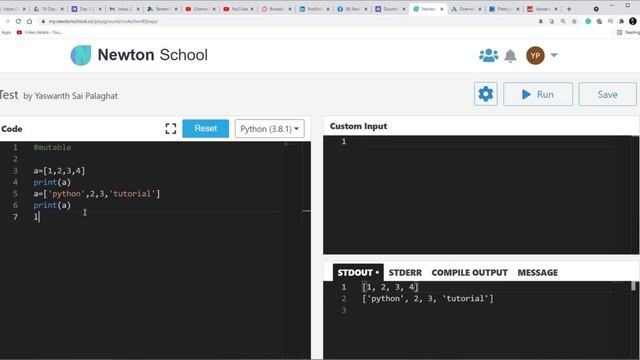Reset the code editor
The width and height of the screenshot is (640, 360).
pyautogui.click(x=205, y=129)
